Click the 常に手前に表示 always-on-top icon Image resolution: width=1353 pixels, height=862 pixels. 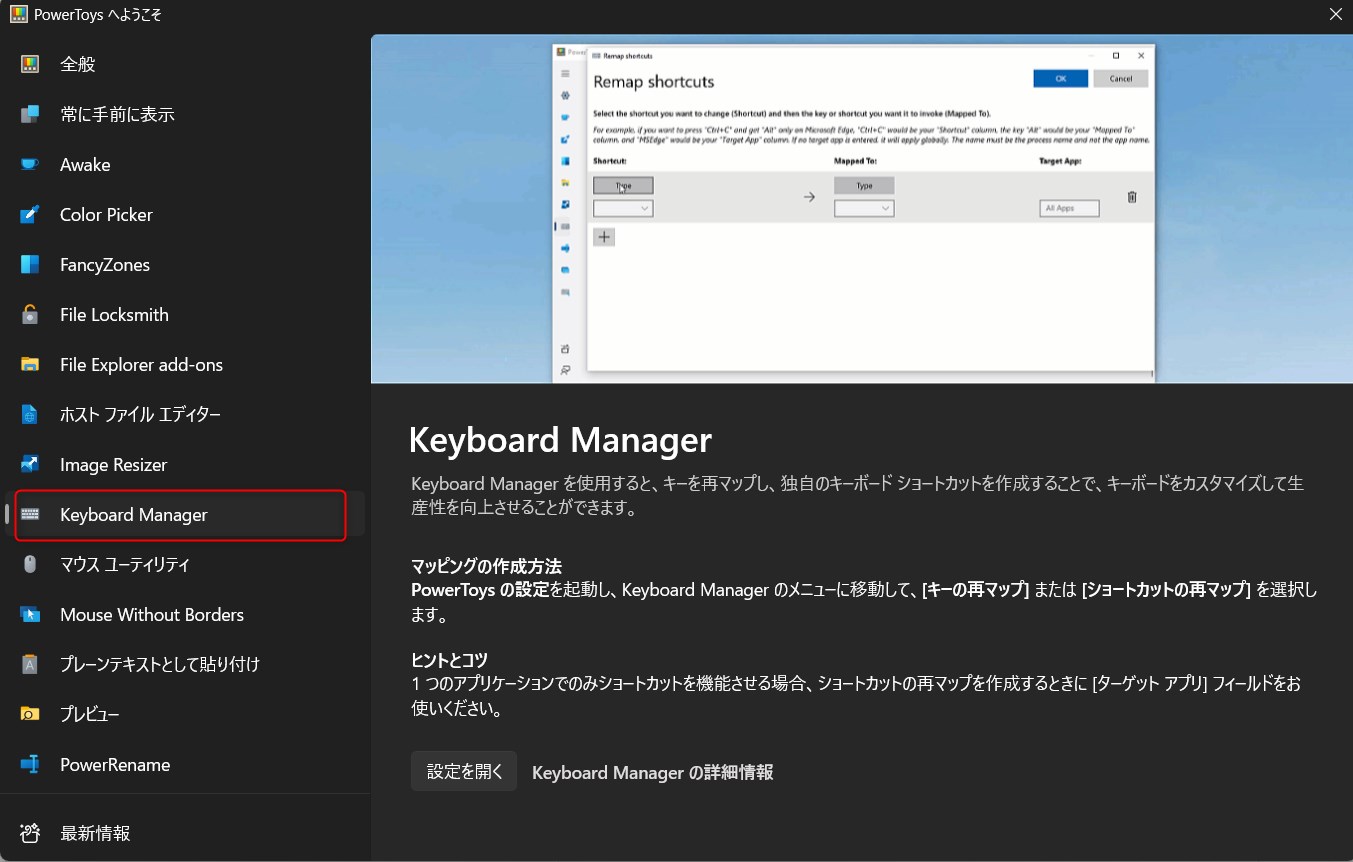coord(30,114)
